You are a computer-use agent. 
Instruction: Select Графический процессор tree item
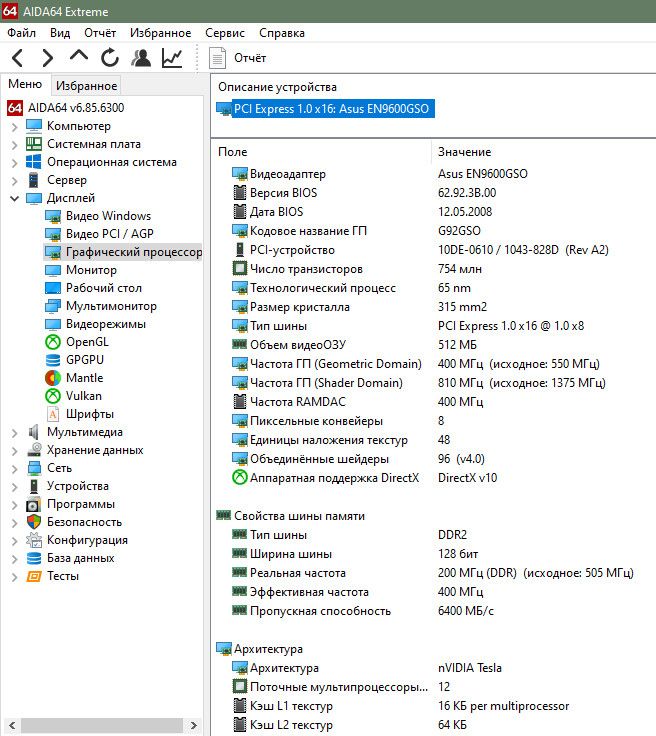134,252
